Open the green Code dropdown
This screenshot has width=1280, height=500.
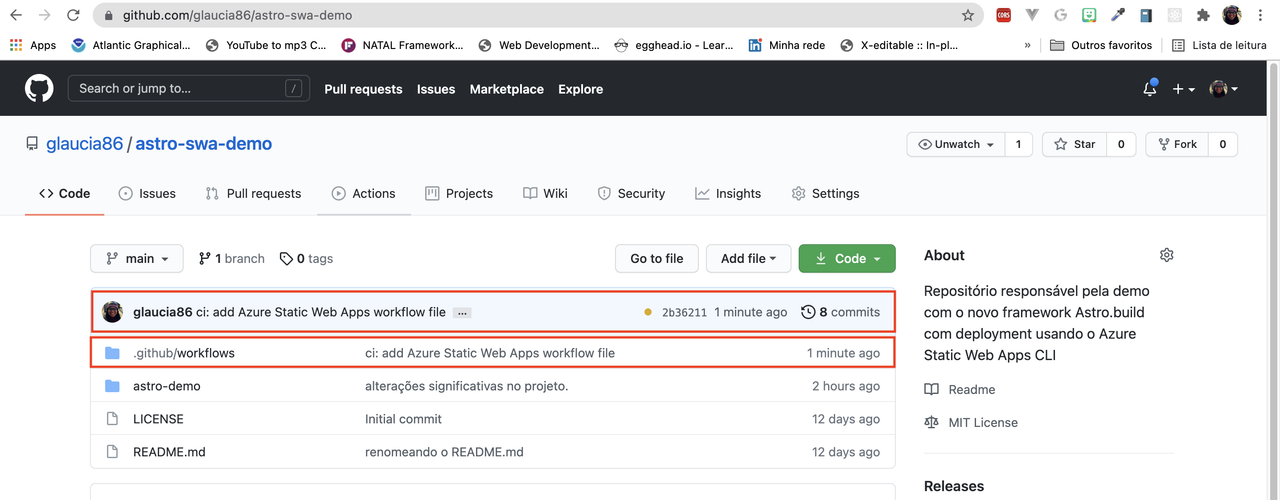(x=847, y=258)
